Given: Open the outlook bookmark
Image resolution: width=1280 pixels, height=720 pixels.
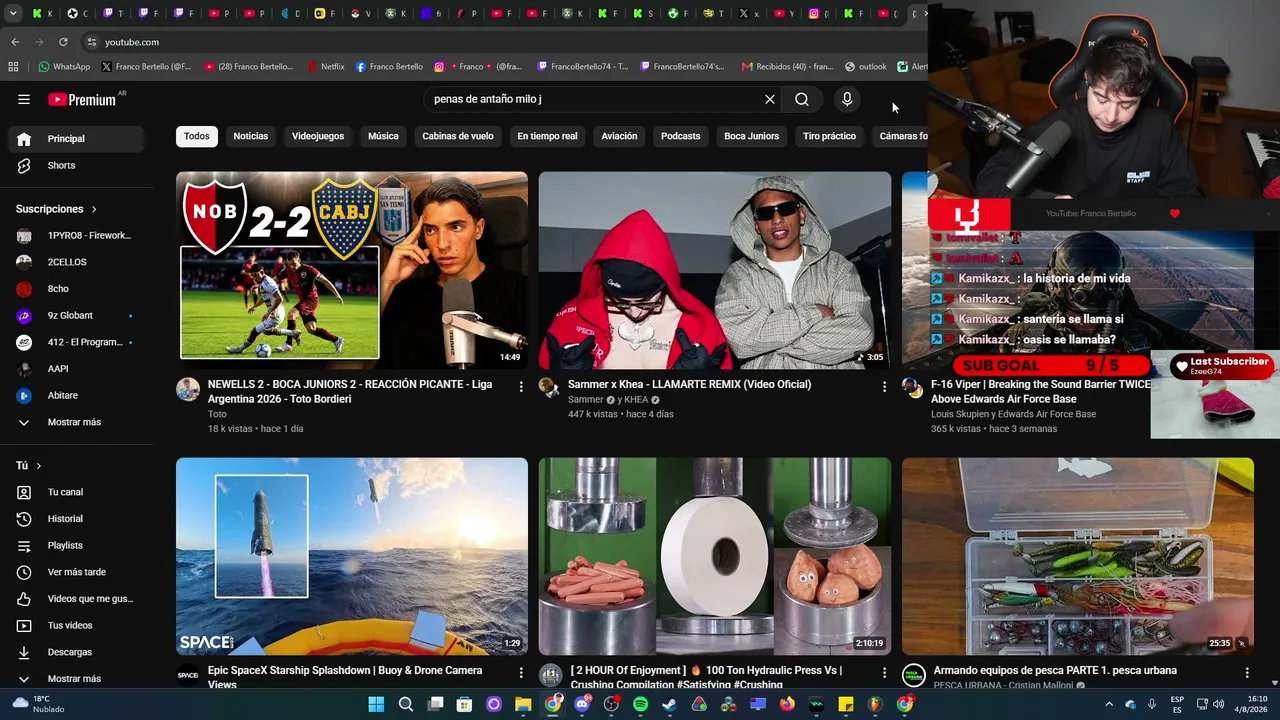Looking at the screenshot, I should (x=866, y=67).
